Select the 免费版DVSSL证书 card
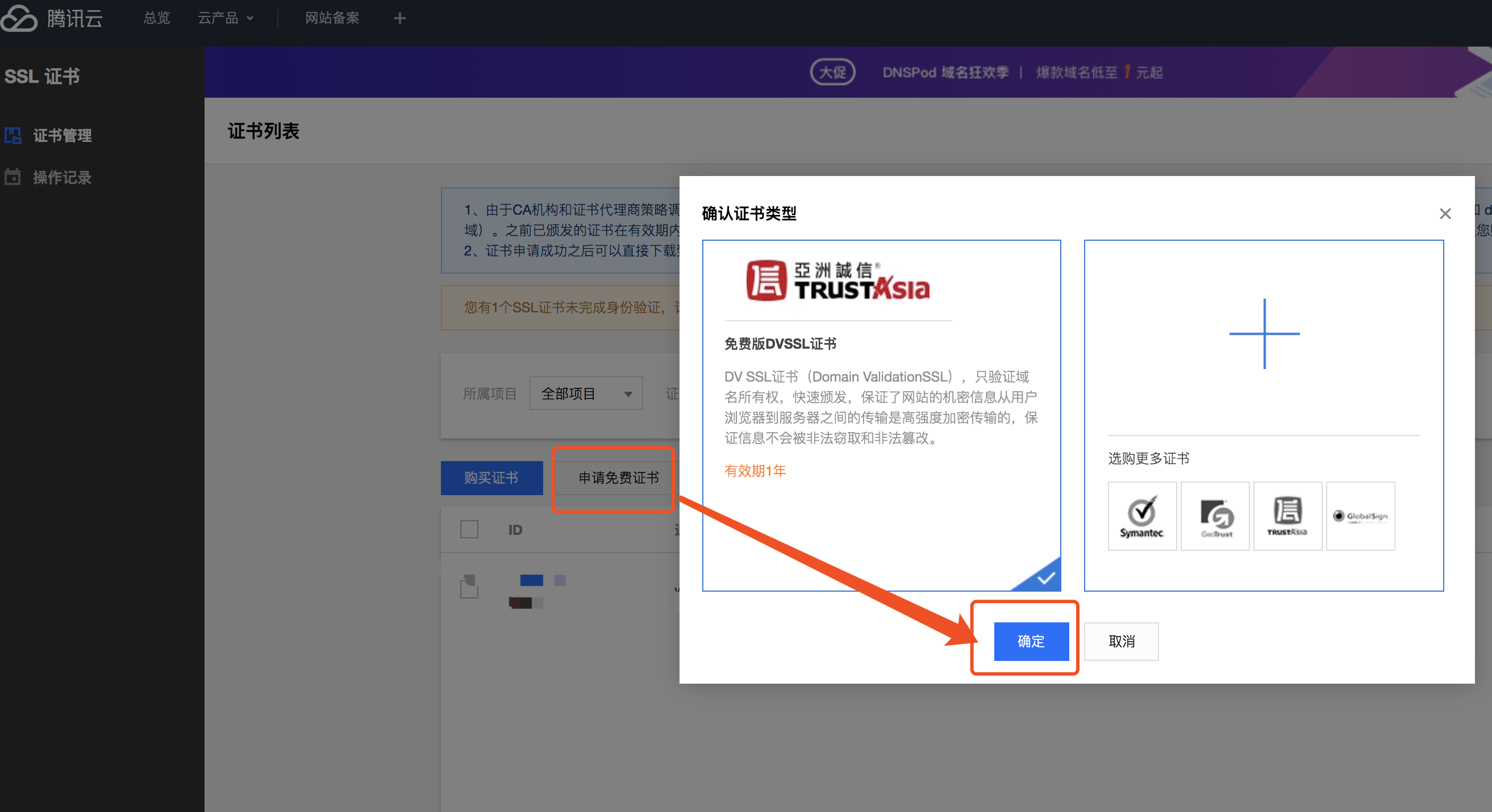 [x=881, y=416]
